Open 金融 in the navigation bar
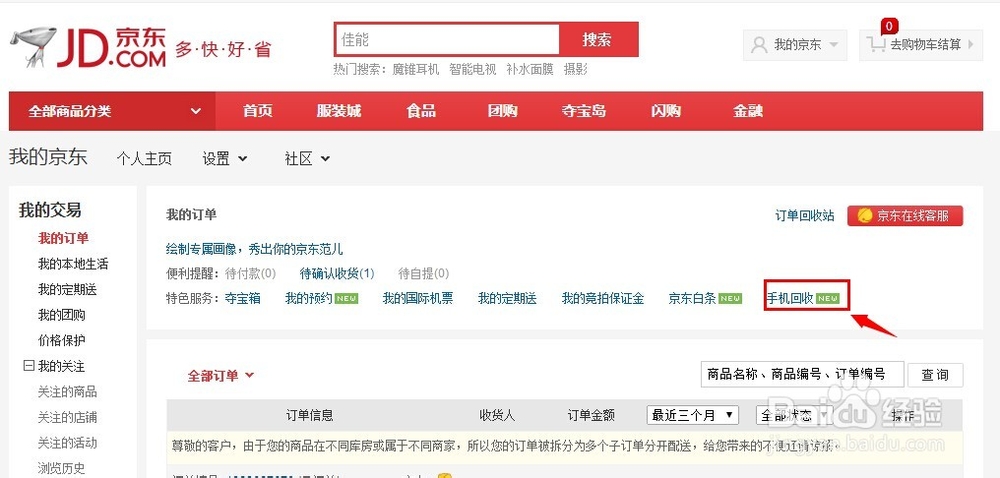 pyautogui.click(x=747, y=111)
